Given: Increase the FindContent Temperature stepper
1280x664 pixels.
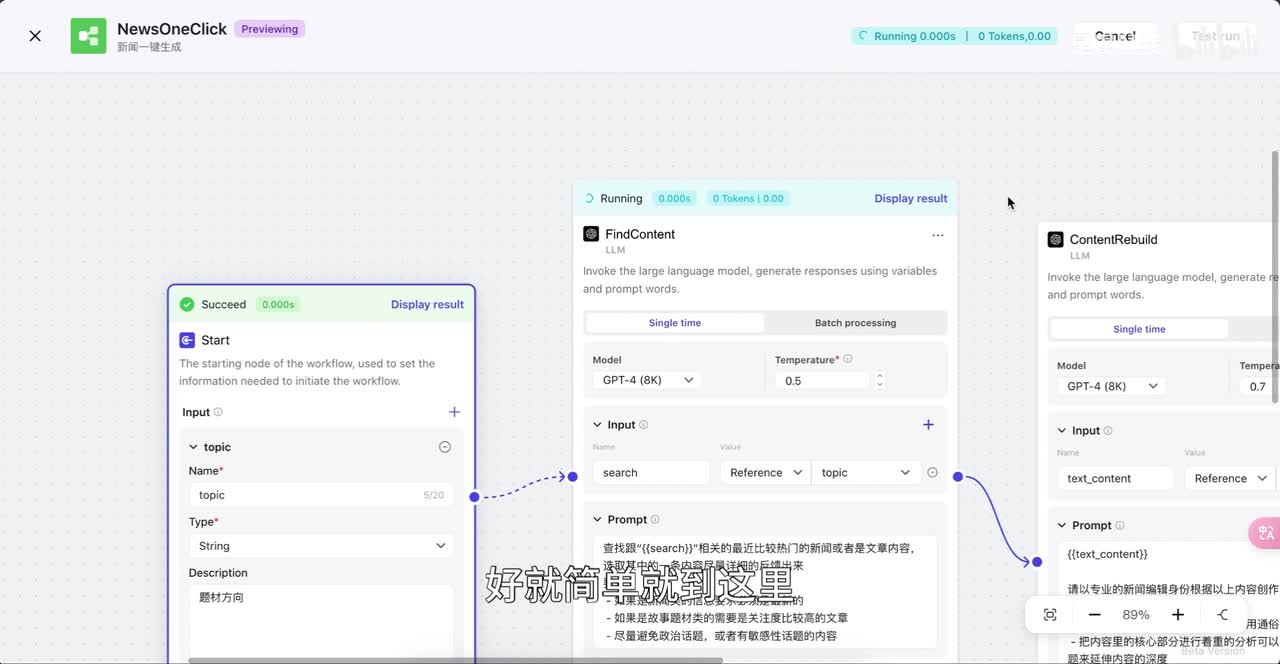Looking at the screenshot, I should (880, 377).
